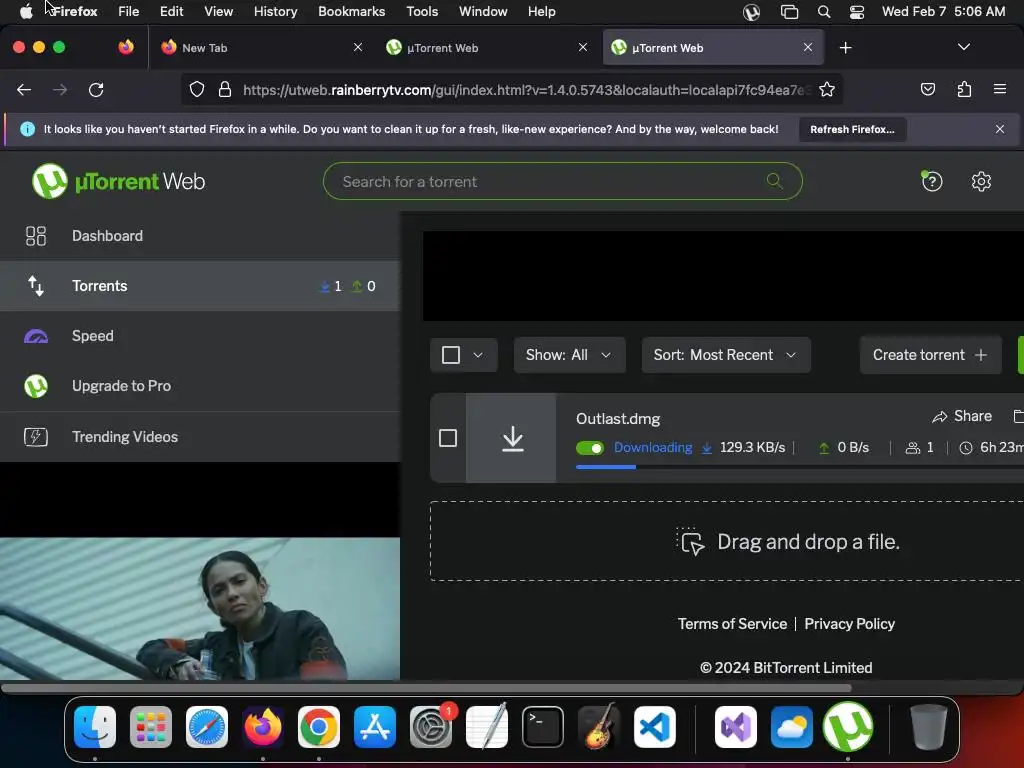Image resolution: width=1024 pixels, height=768 pixels.
Task: Open Upgrade to Pro in the sidebar
Action: [x=200, y=386]
